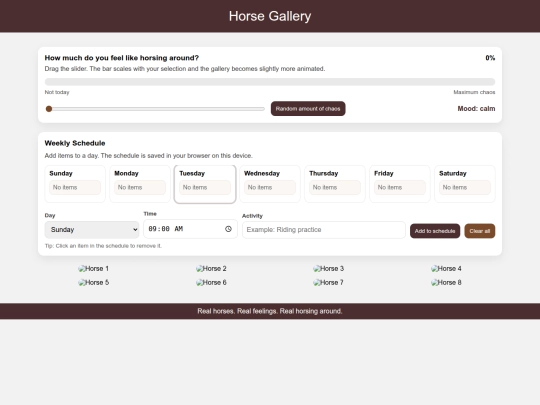This screenshot has height=405, width=540.
Task: Click the clock icon in the Time field
Action: pyautogui.click(x=228, y=229)
